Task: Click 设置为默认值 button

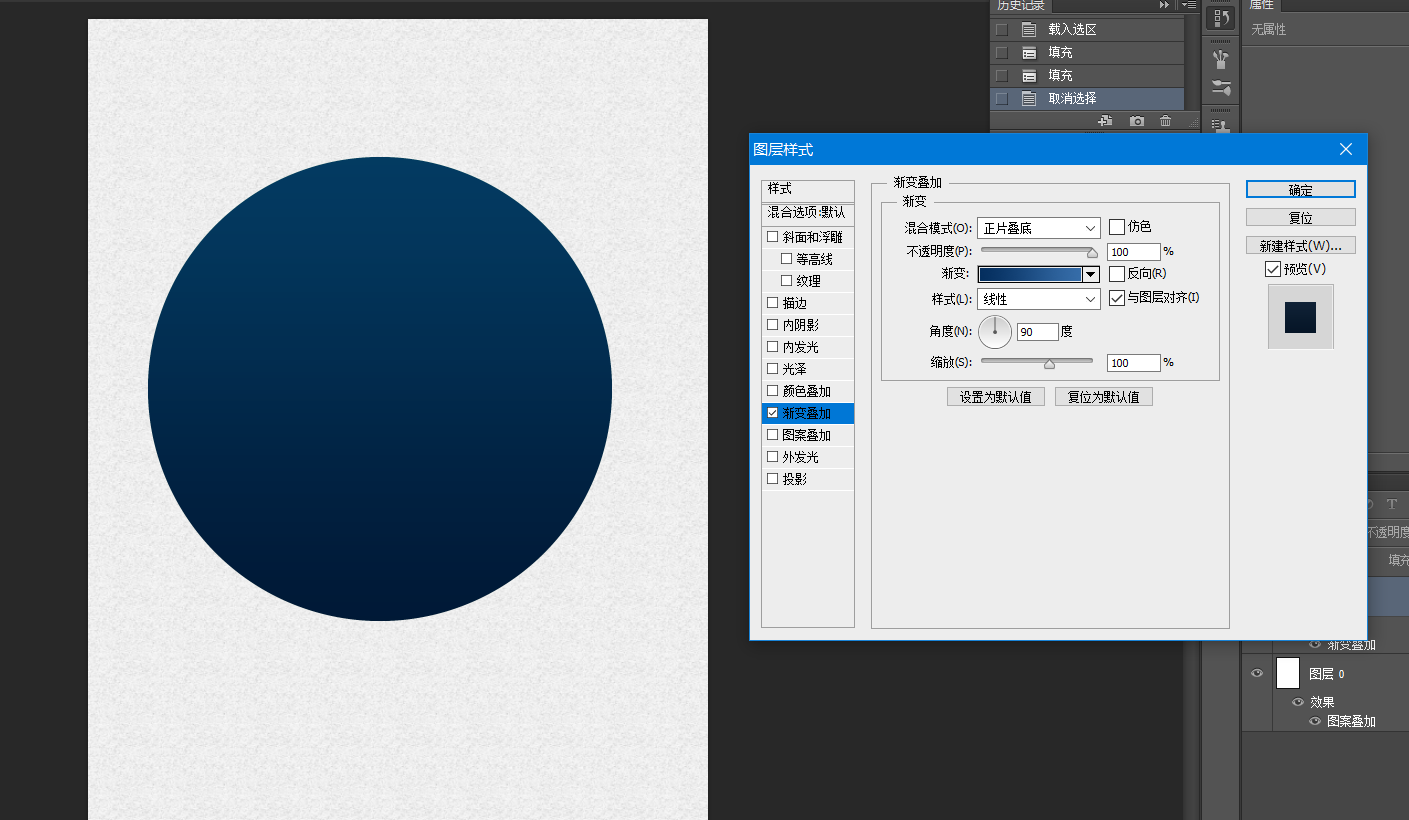Action: coord(996,397)
